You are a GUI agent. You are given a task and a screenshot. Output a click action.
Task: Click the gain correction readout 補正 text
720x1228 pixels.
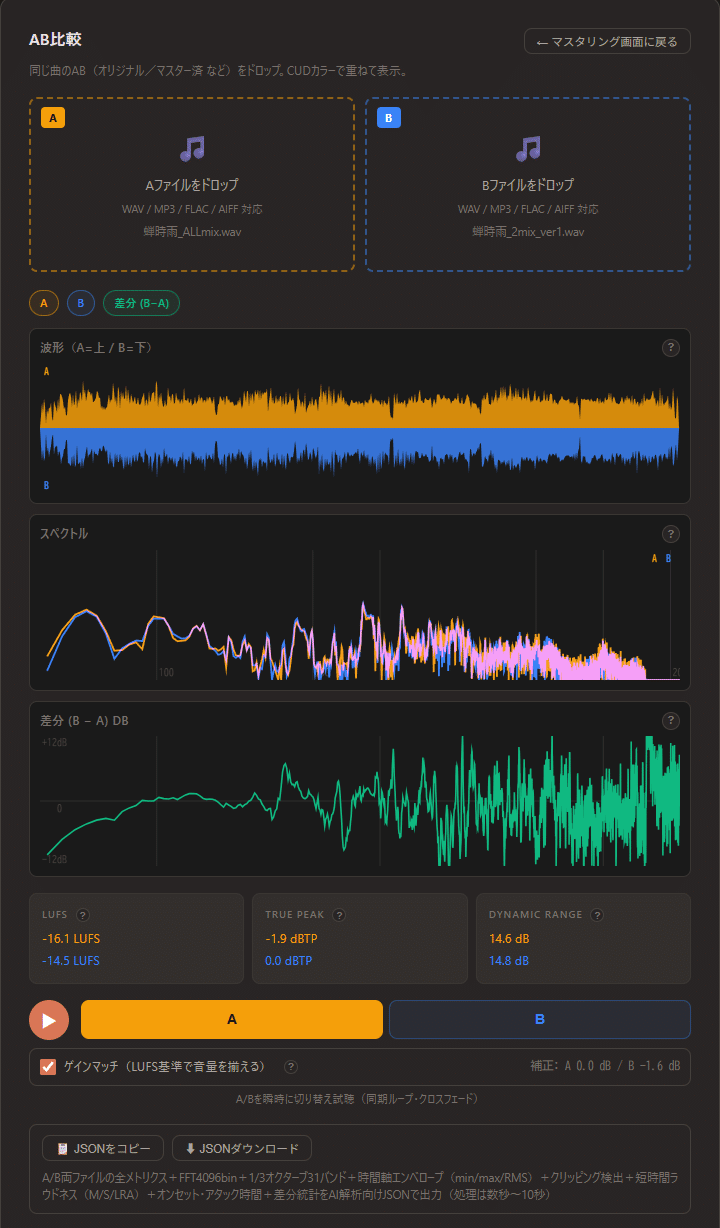pos(605,1067)
